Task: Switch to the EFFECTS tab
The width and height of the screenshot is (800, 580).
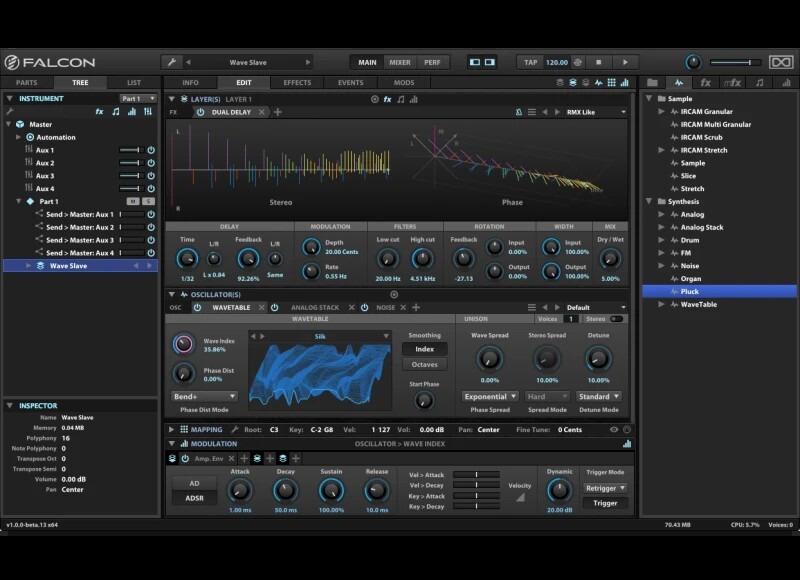Action: [x=297, y=82]
